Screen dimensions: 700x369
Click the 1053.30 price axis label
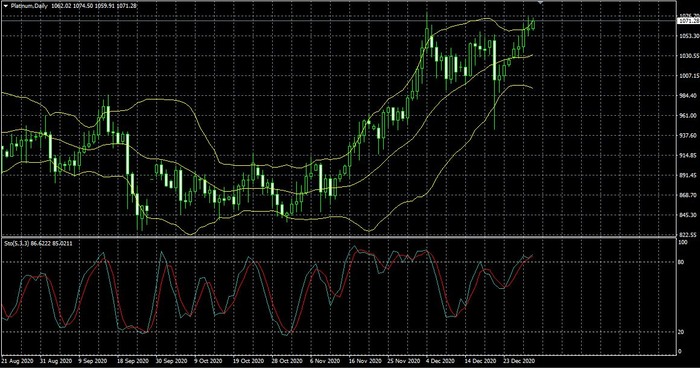[x=689, y=36]
